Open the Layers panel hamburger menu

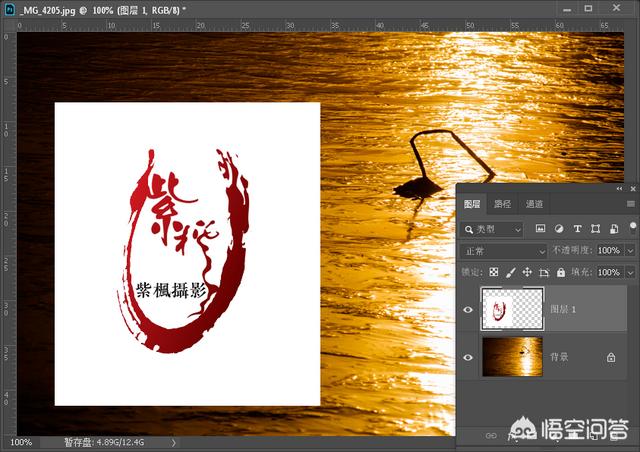click(x=630, y=204)
